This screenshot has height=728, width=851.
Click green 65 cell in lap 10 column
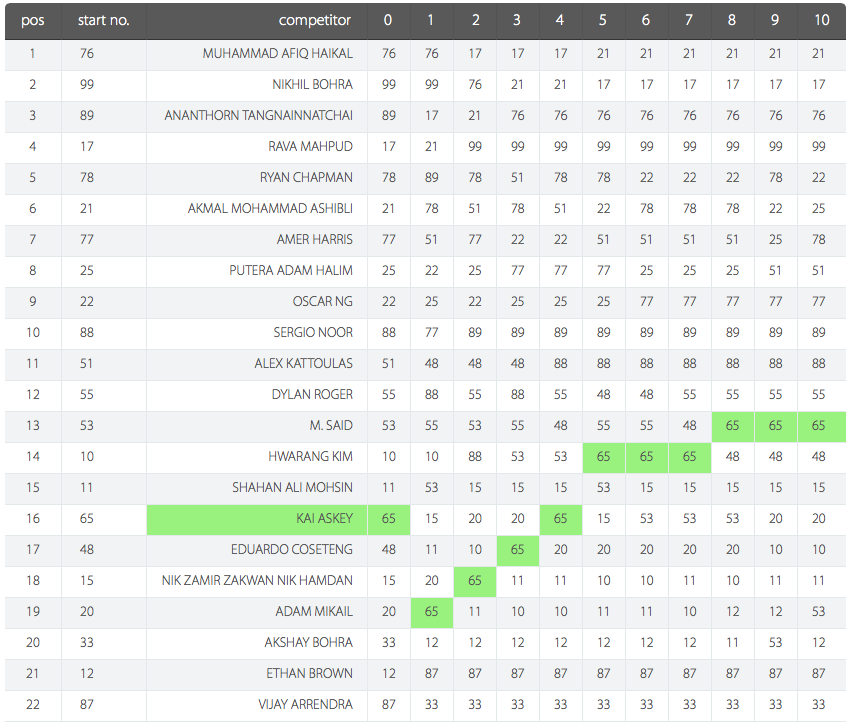pyautogui.click(x=822, y=426)
